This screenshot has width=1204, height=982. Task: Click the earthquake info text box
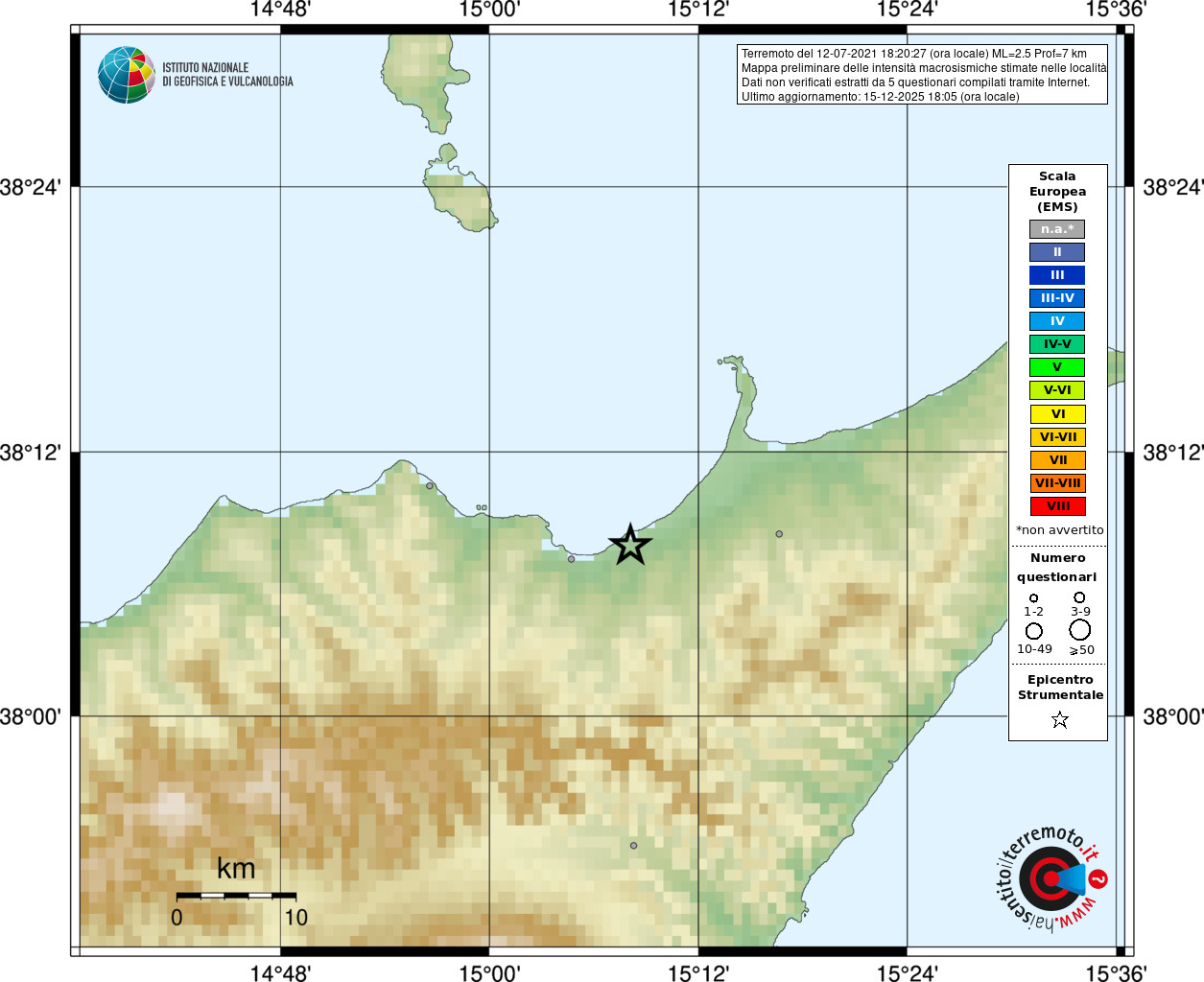point(922,75)
